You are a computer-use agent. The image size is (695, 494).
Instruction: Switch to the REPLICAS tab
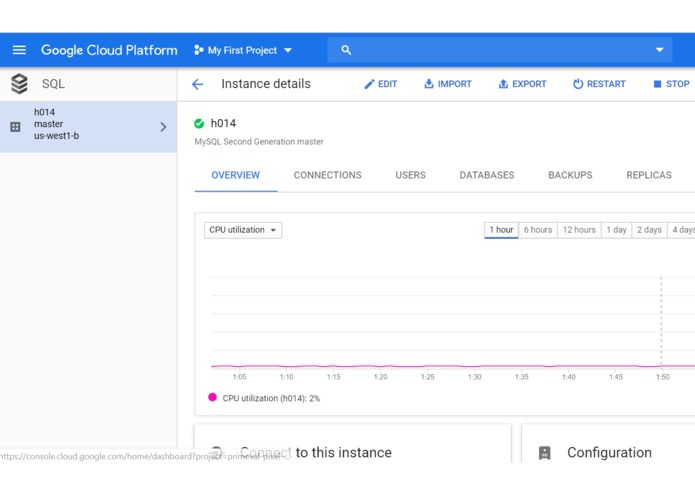[649, 175]
